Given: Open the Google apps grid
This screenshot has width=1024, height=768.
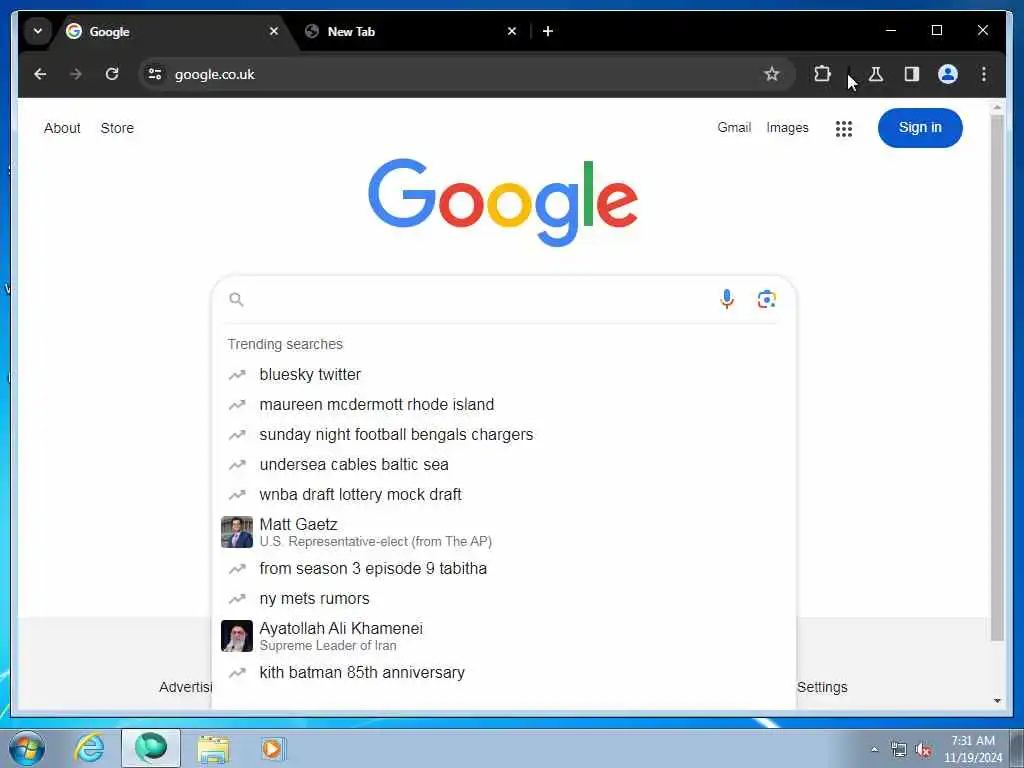Looking at the screenshot, I should point(844,129).
